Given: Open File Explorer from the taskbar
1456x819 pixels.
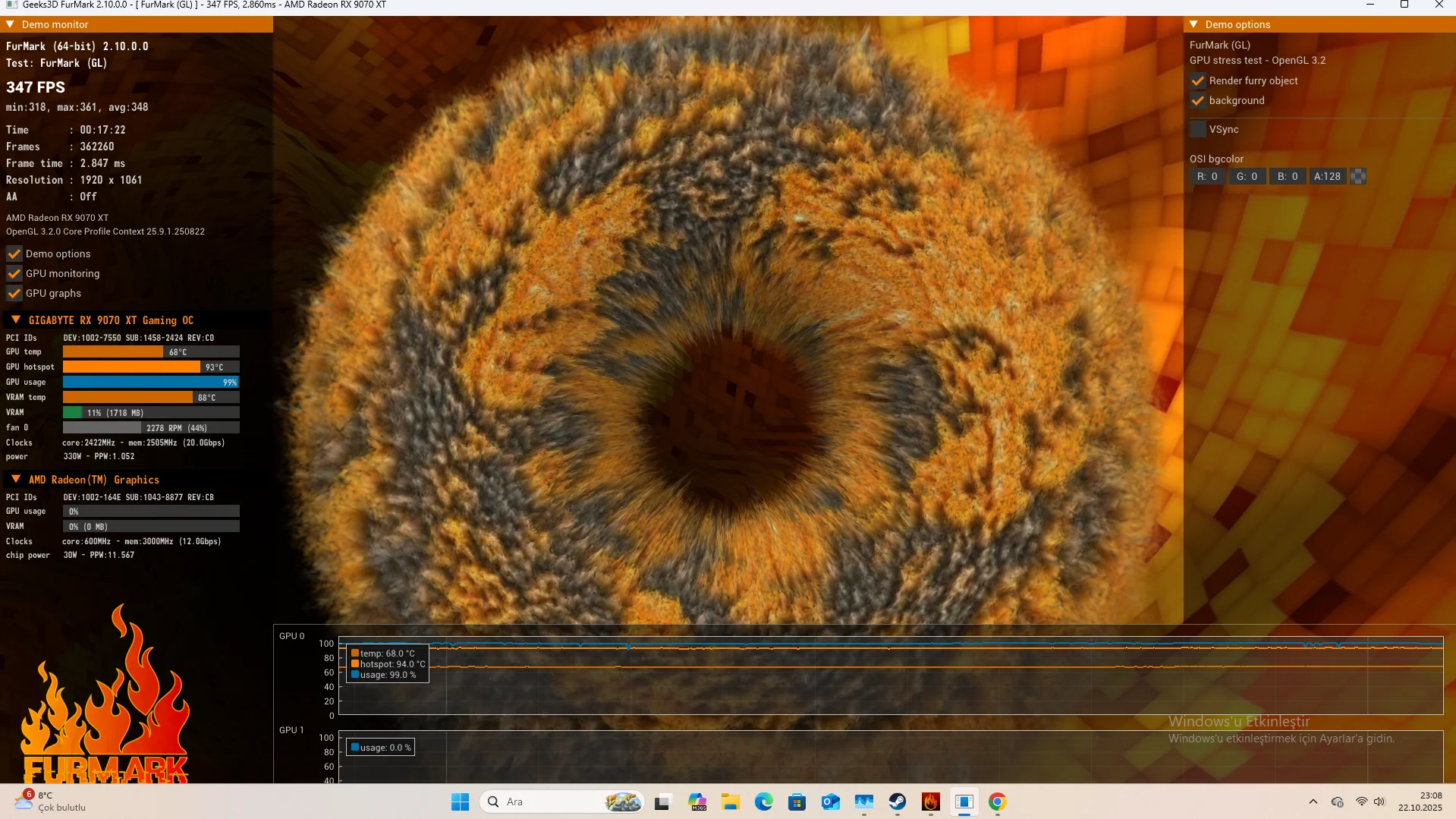Looking at the screenshot, I should [x=731, y=802].
